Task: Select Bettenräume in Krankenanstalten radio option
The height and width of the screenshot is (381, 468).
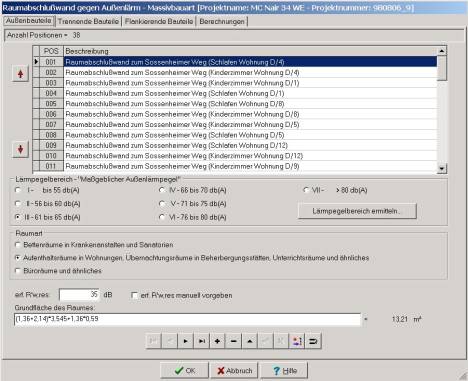Action: (18, 245)
